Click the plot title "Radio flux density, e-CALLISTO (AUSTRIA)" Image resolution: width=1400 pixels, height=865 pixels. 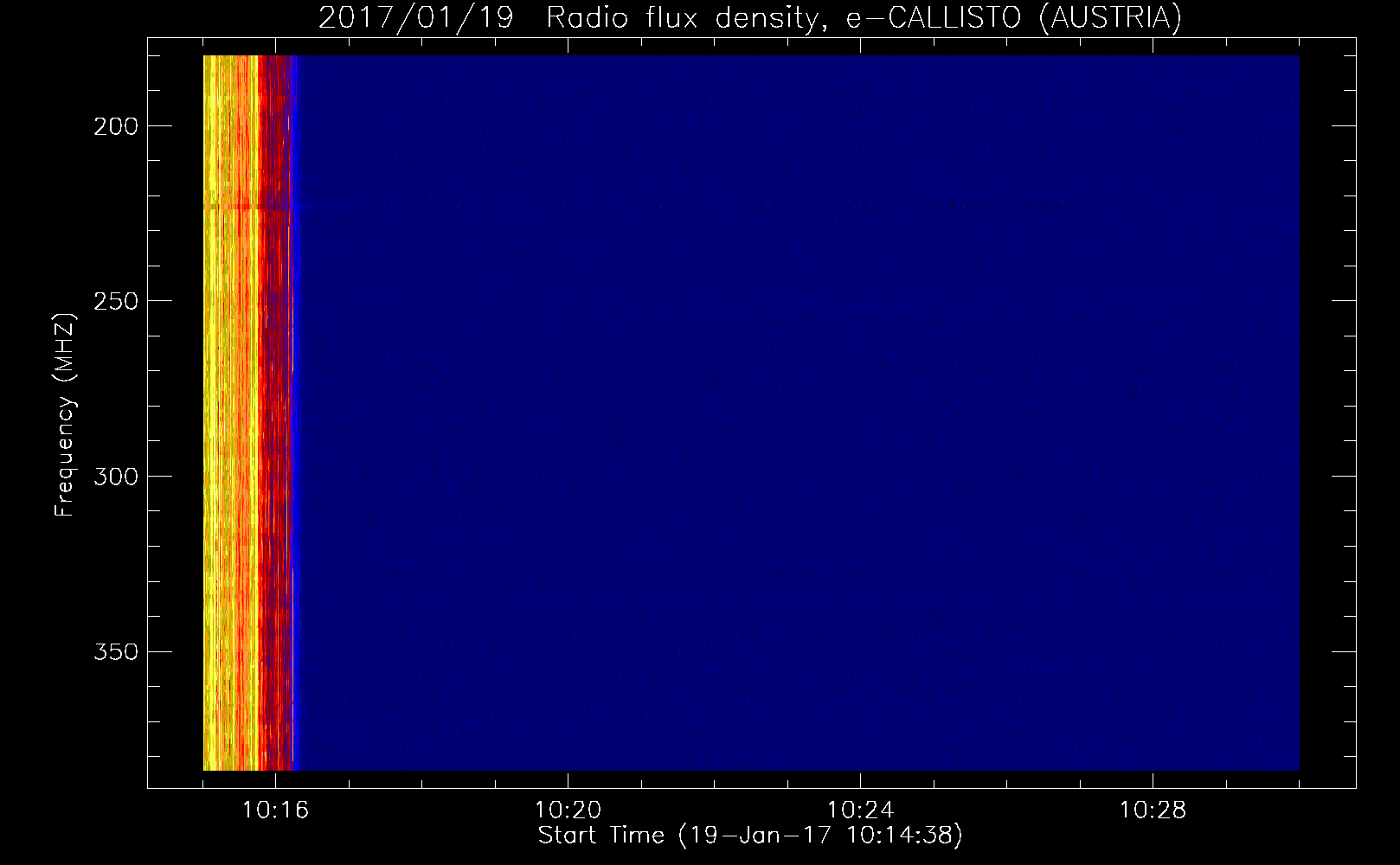click(x=864, y=17)
